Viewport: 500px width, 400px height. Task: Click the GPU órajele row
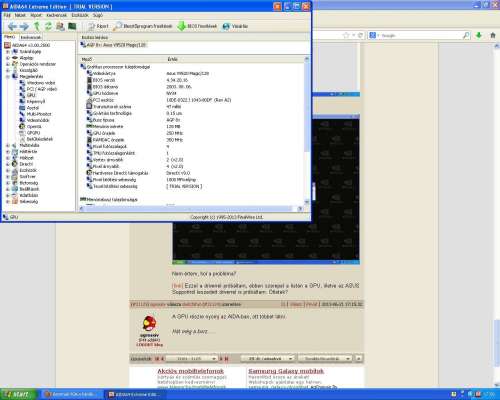[193, 133]
